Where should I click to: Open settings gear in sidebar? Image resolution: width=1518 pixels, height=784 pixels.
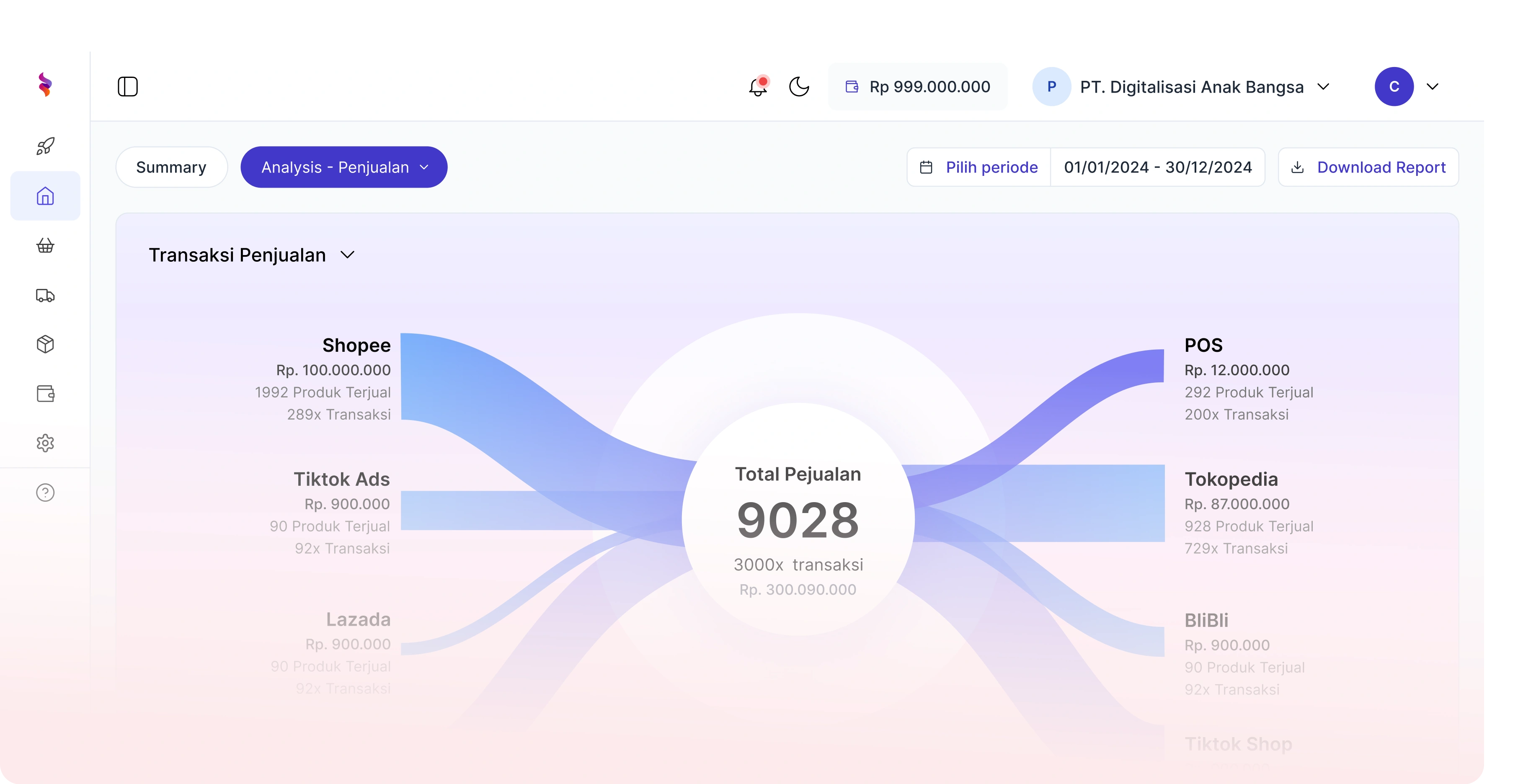tap(45, 443)
